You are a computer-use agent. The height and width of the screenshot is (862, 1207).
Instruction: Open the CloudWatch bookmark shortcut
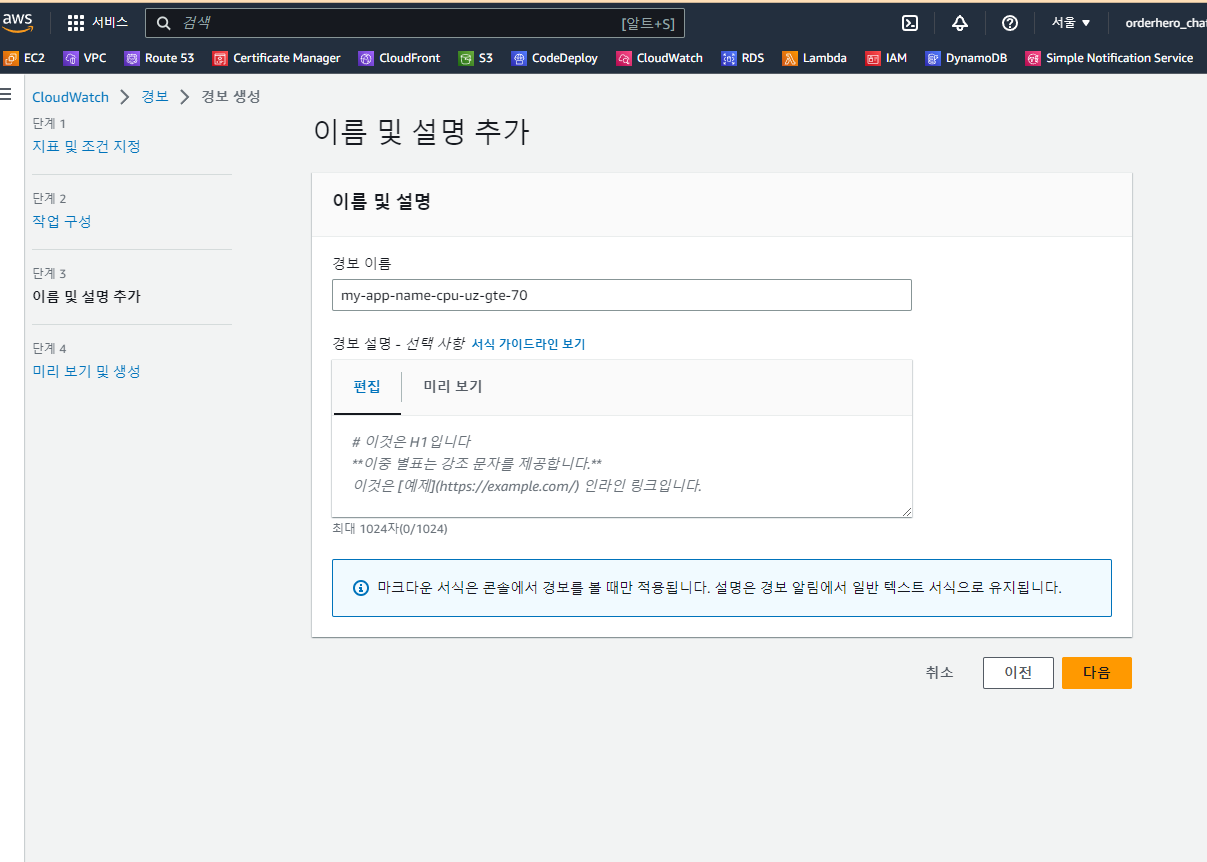coord(660,58)
